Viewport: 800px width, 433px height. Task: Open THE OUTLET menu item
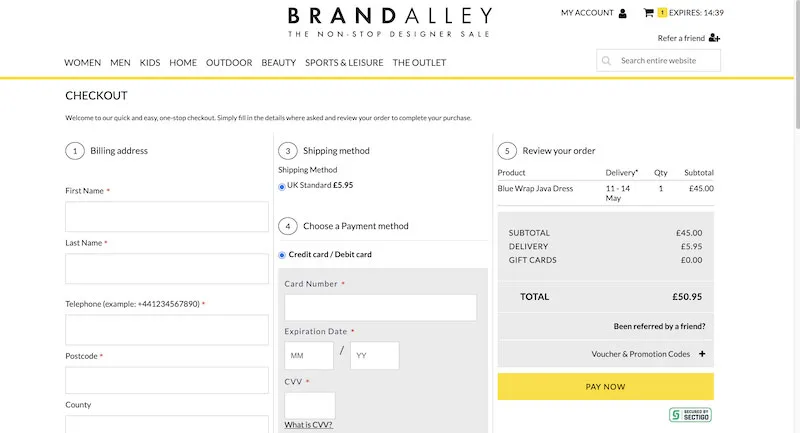click(419, 63)
